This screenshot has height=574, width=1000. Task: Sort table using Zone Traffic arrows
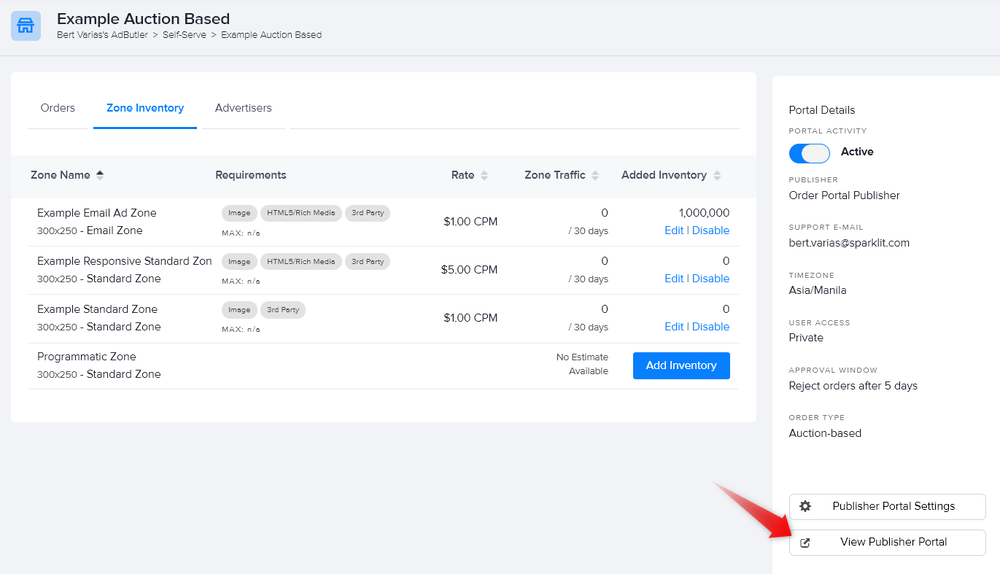click(595, 175)
